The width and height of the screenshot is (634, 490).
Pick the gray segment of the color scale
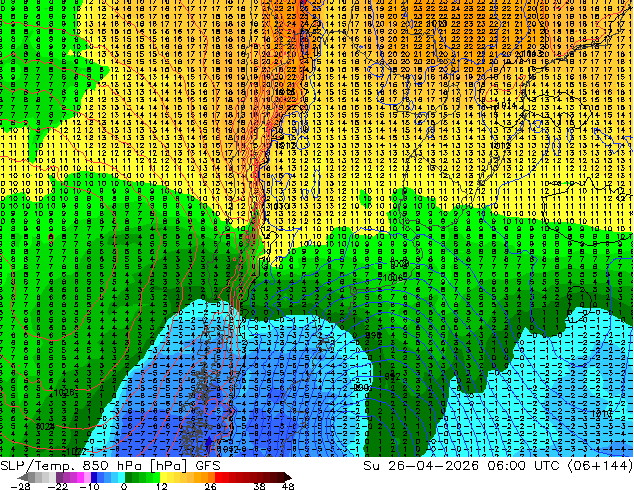click(x=32, y=477)
